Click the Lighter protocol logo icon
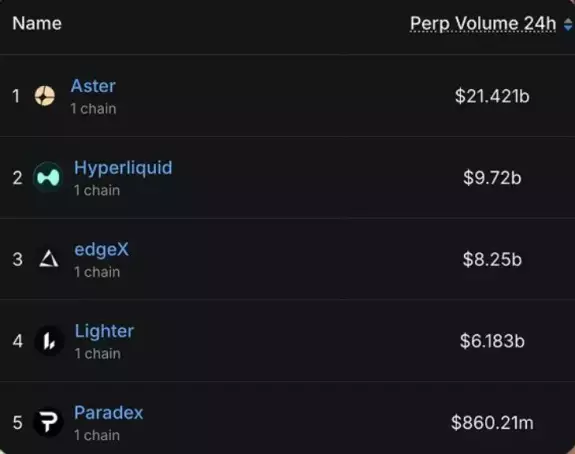Screen dimensions: 575x454 [49, 341]
